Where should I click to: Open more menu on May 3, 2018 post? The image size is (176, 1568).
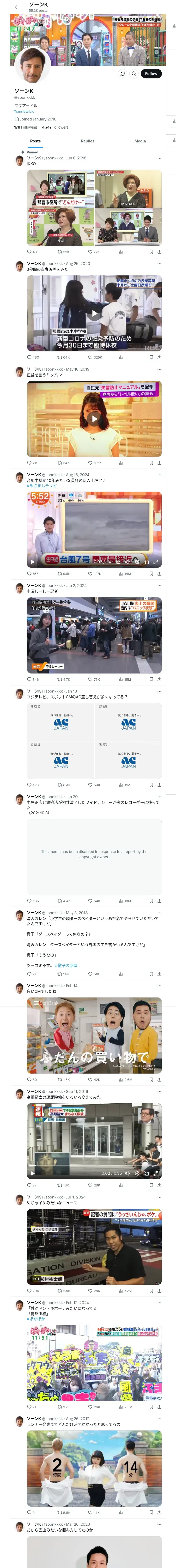point(159,913)
